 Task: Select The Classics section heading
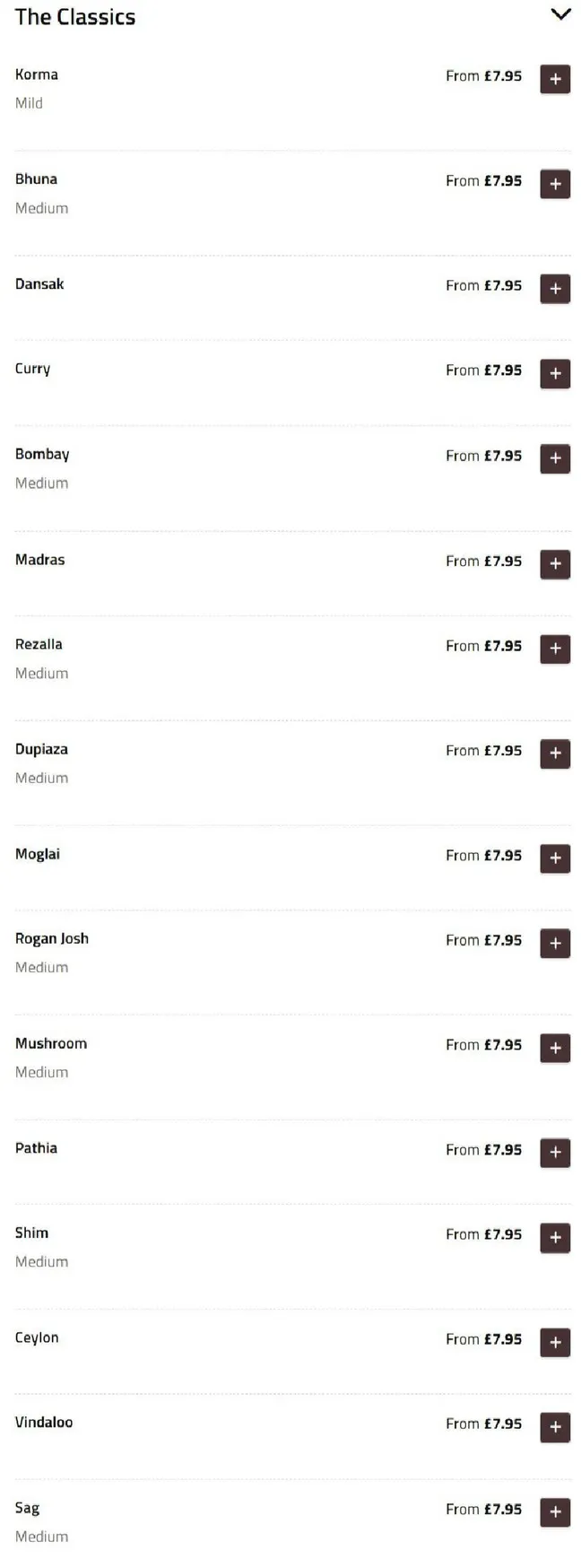pos(75,17)
